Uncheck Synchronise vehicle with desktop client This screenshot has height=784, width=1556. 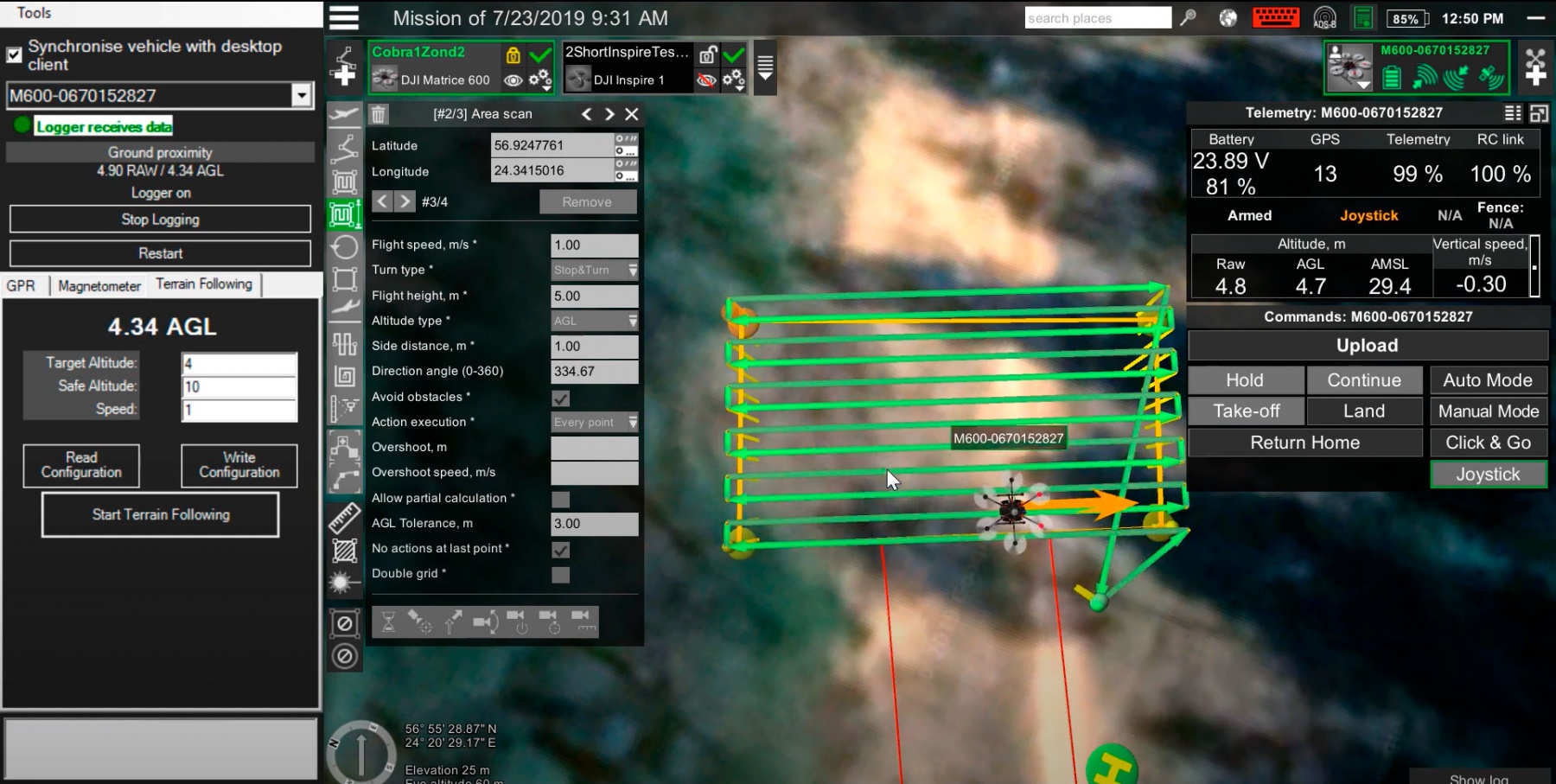point(15,55)
